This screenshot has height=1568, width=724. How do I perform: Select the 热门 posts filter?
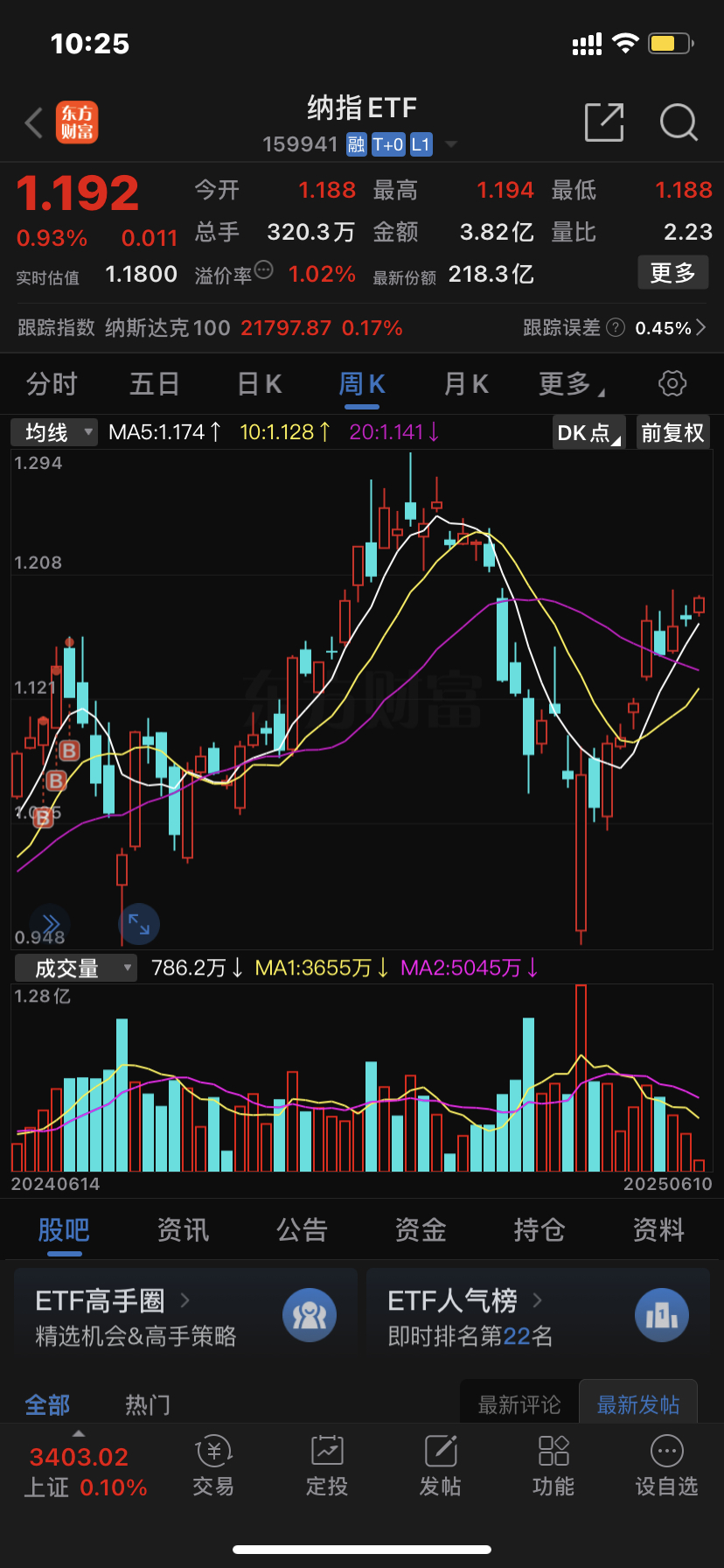pyautogui.click(x=148, y=1405)
